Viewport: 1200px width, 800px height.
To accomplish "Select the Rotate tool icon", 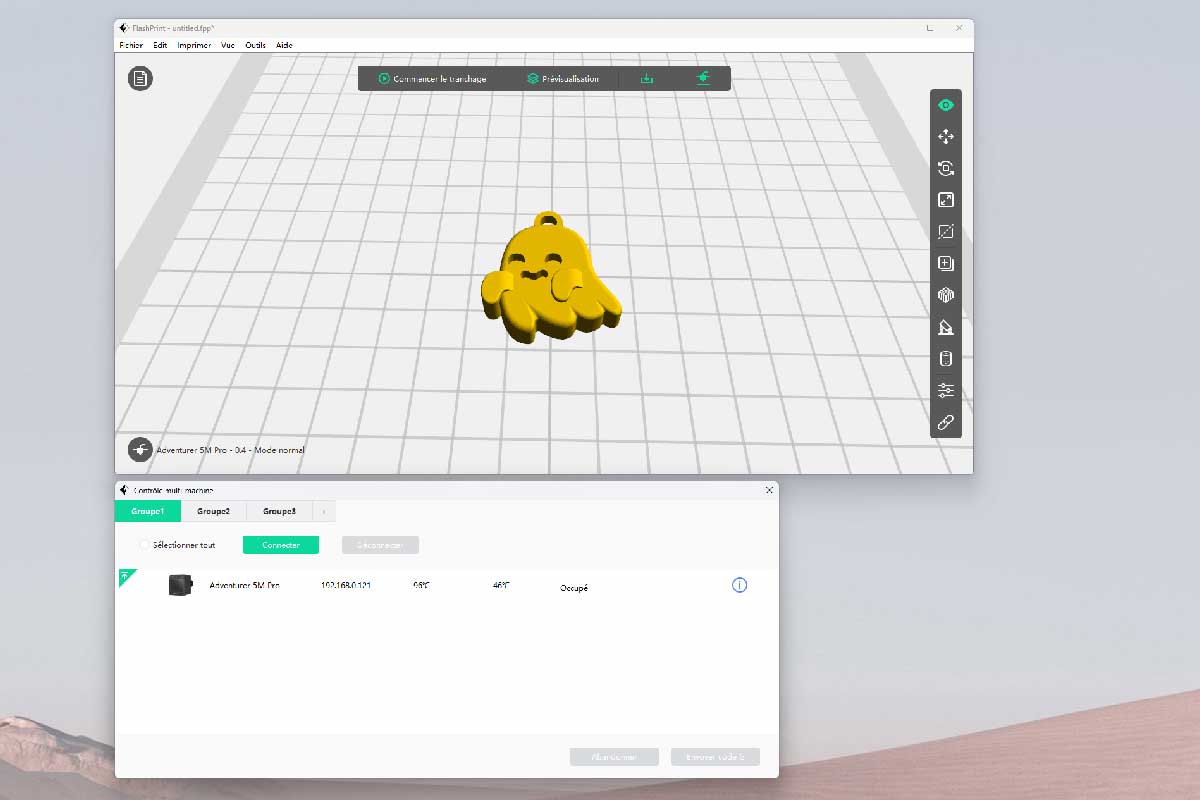I will (945, 168).
